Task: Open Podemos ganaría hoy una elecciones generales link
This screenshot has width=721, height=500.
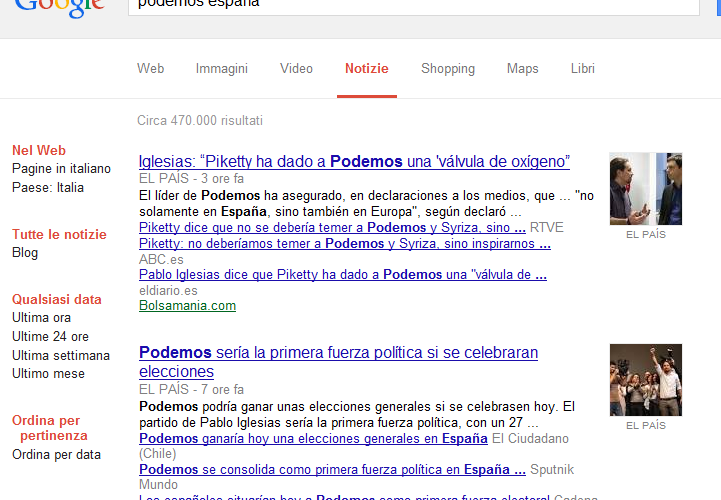Action: [313, 438]
